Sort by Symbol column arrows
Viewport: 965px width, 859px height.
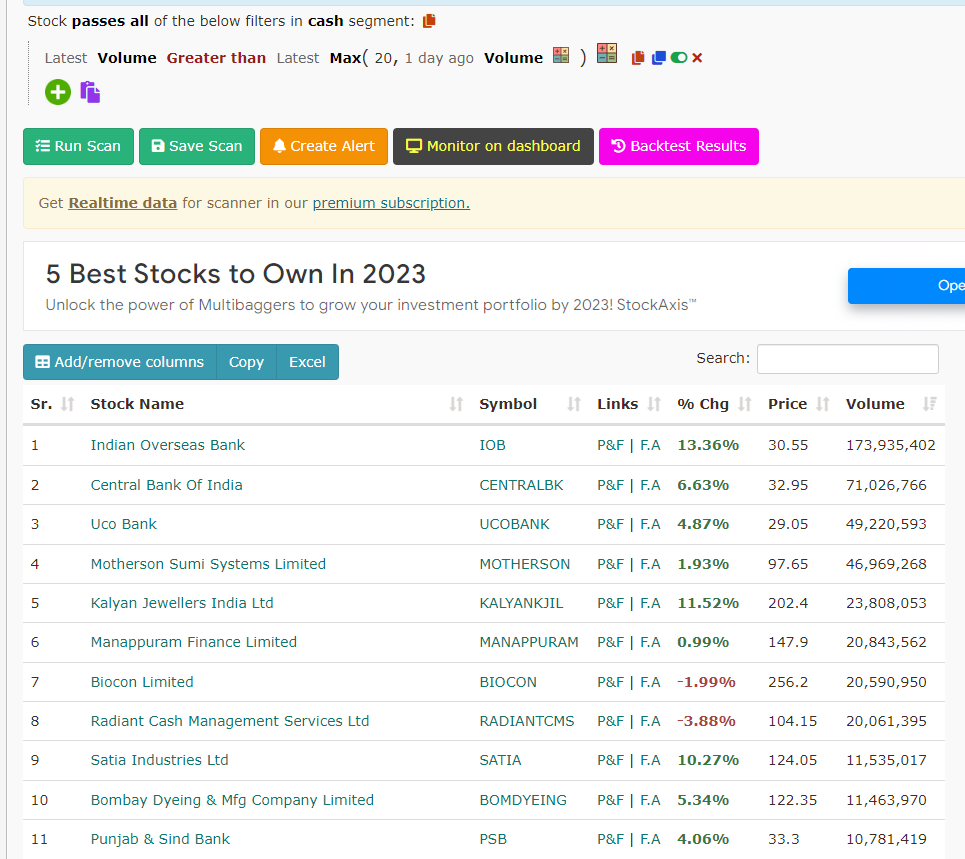pyautogui.click(x=574, y=404)
